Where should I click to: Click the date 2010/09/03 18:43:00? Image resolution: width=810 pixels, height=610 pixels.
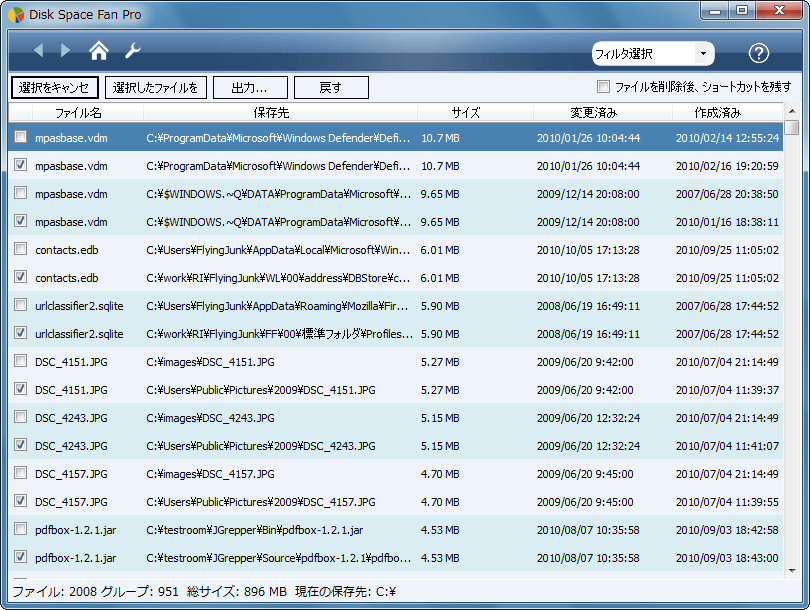727,558
